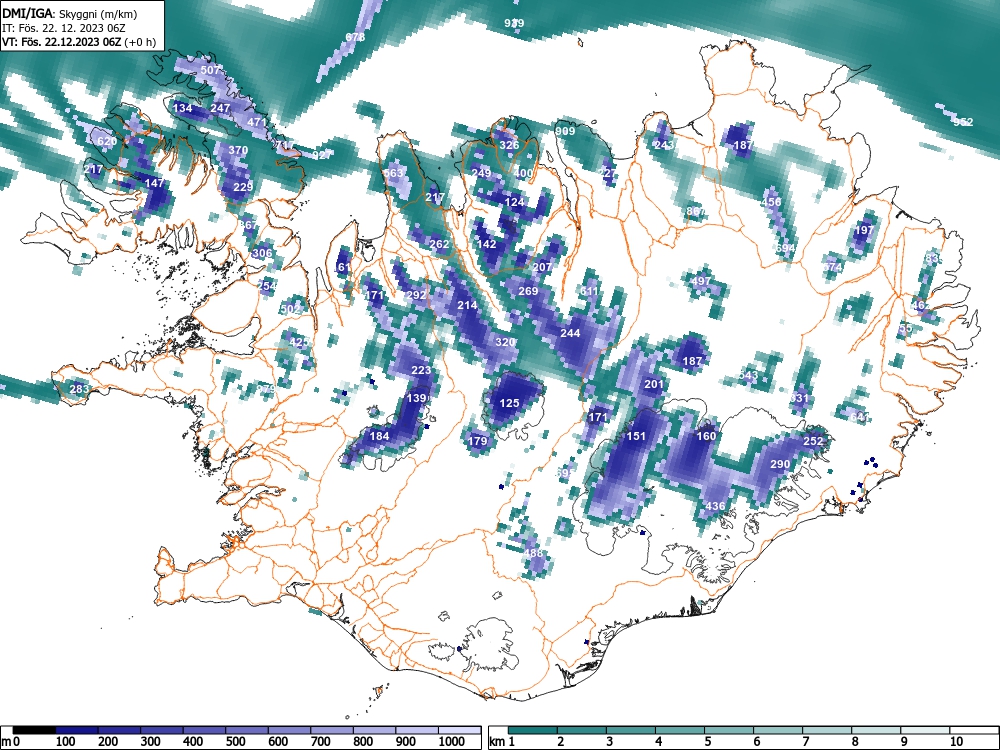The height and width of the screenshot is (750, 1000).
Task: Click the visibility value 456
Action: [x=771, y=202]
